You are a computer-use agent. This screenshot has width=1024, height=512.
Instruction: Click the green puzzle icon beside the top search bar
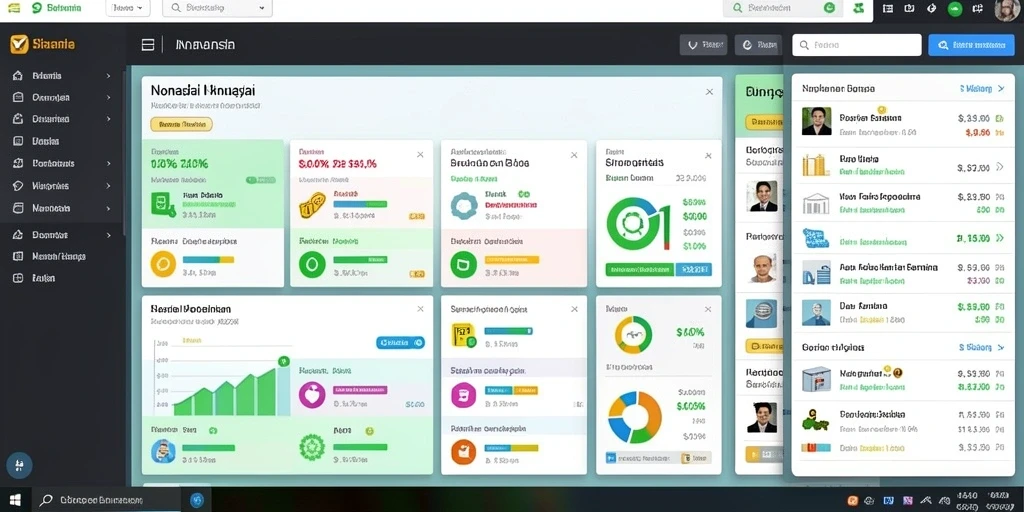859,8
